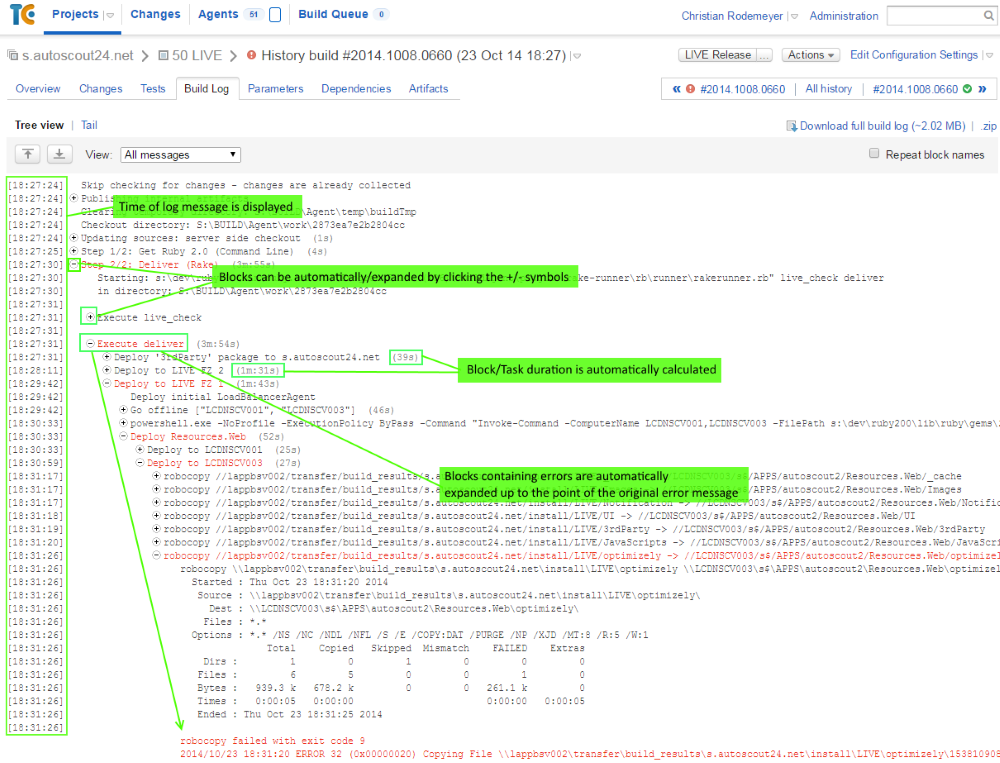Collapse the Execute deliver block

[x=91, y=343]
